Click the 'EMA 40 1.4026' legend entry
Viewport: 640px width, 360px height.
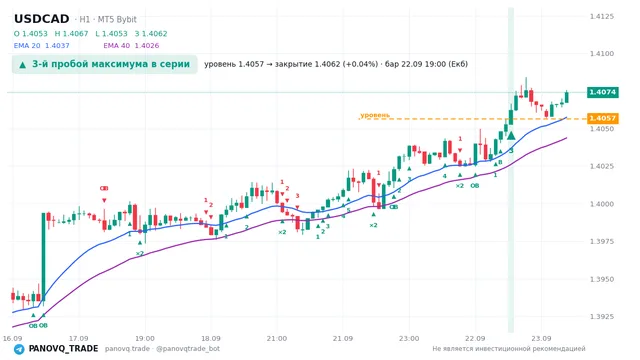click(131, 46)
